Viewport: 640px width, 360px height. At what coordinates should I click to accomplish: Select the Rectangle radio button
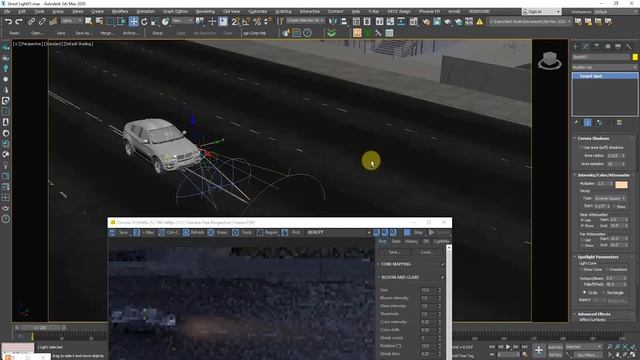(604, 292)
